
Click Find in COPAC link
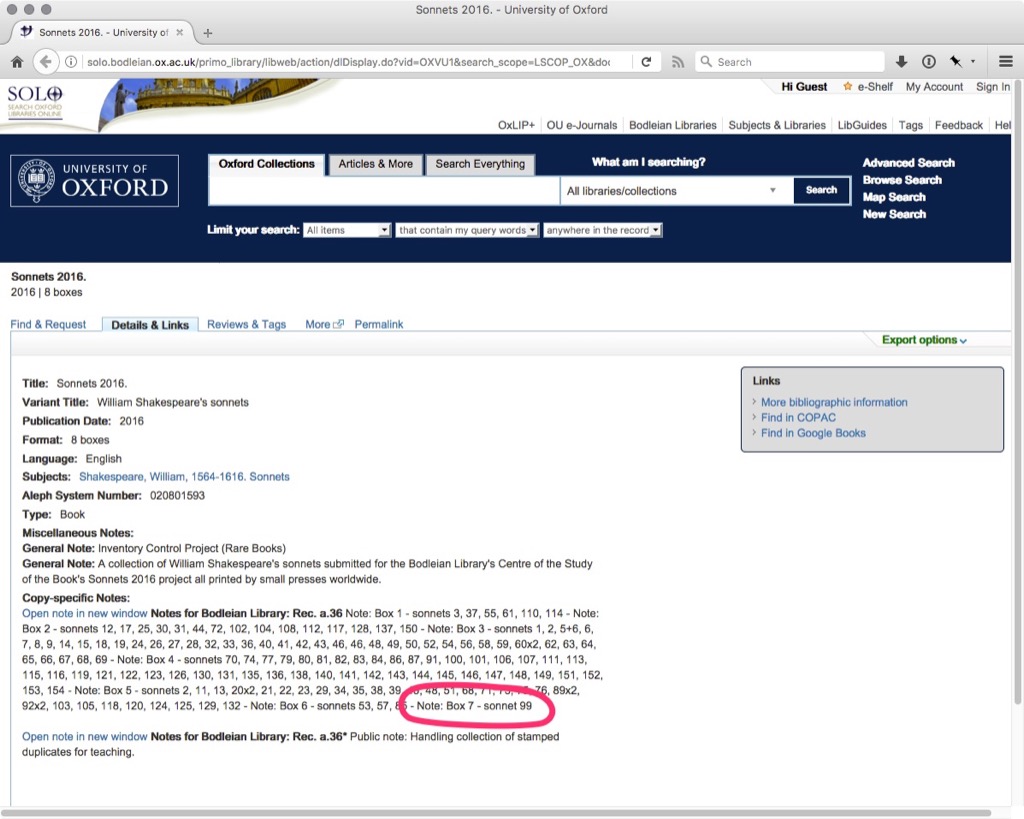pos(798,417)
